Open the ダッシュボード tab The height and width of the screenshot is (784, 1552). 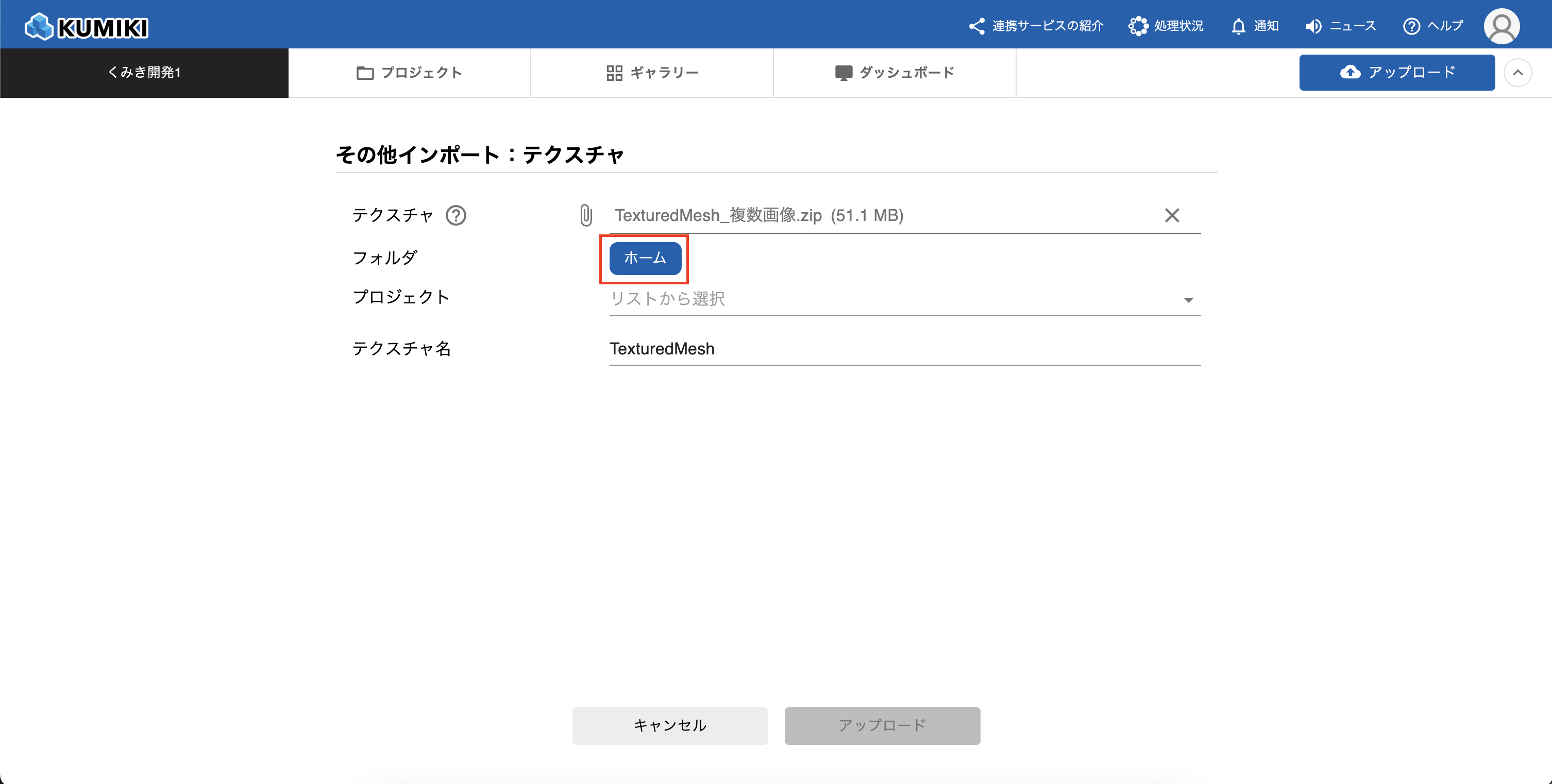tap(894, 72)
